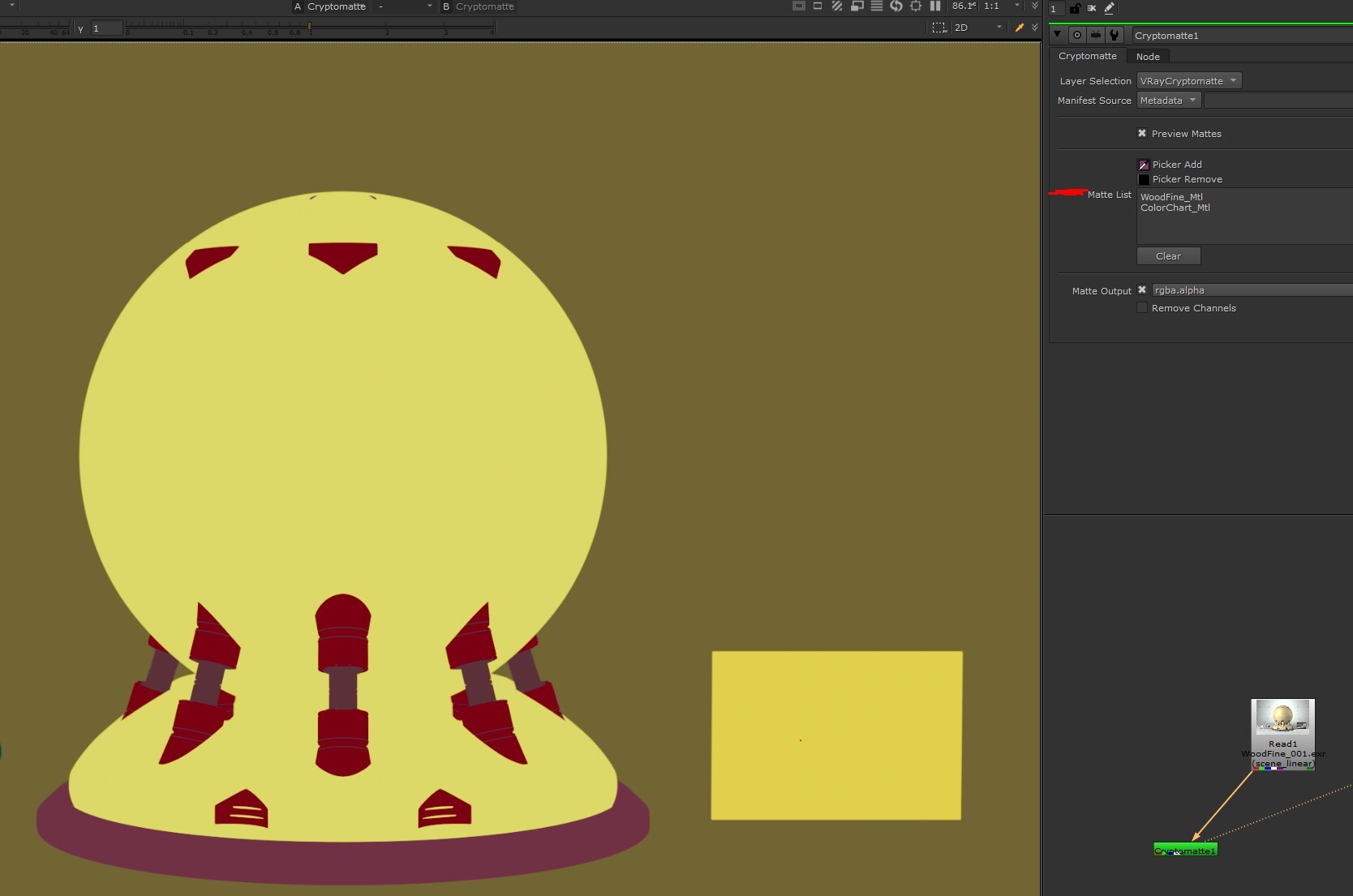Click the Picker Add color swatch
Viewport: 1353px width, 896px height.
pos(1144,165)
